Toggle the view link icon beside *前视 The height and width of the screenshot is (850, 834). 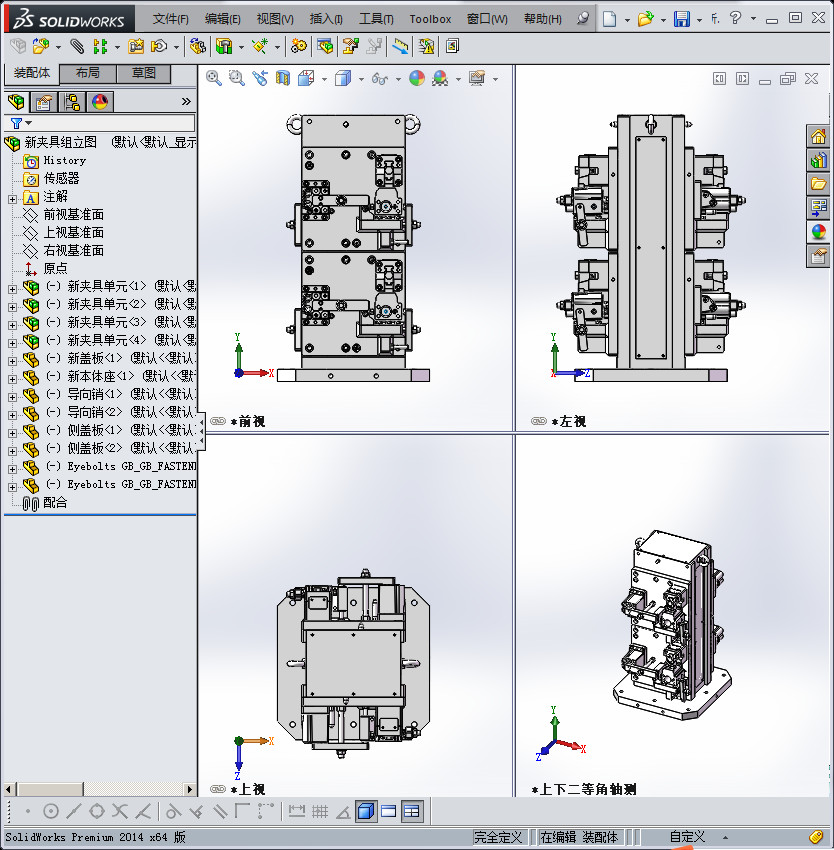click(x=217, y=421)
